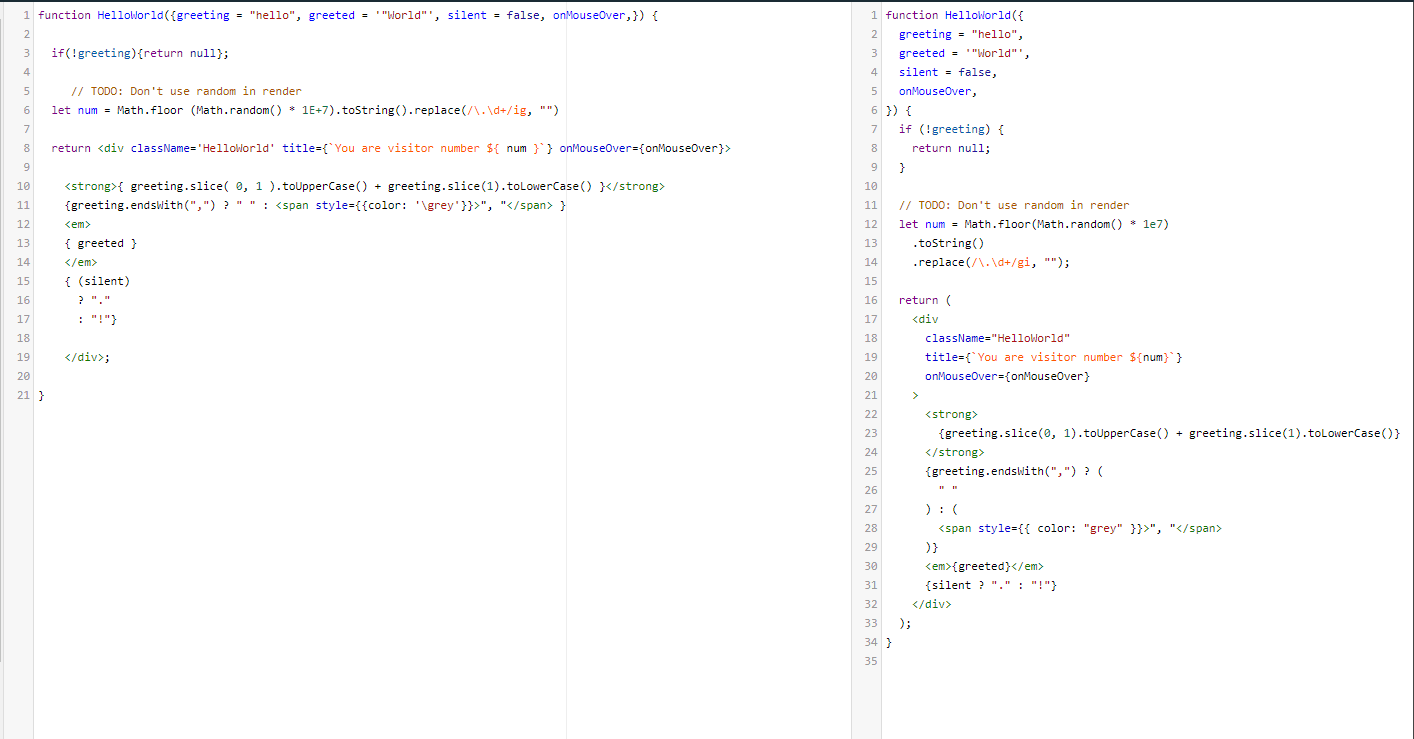This screenshot has height=739, width=1414.
Task: Click empty line 35 in the output pane
Action: [x=1147, y=661]
